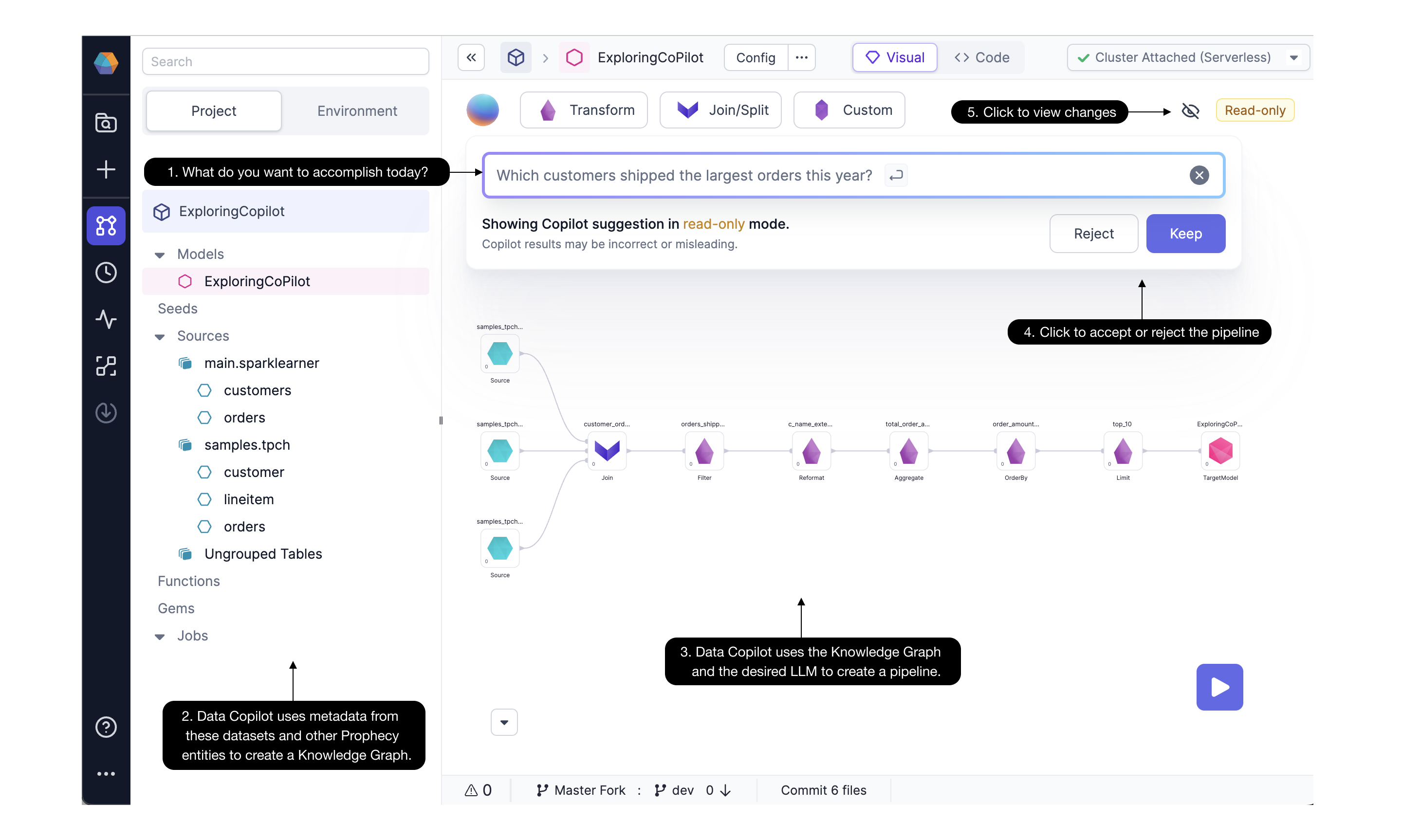This screenshot has width=1402, height=840.
Task: Switch to Visual view
Action: pos(895,58)
